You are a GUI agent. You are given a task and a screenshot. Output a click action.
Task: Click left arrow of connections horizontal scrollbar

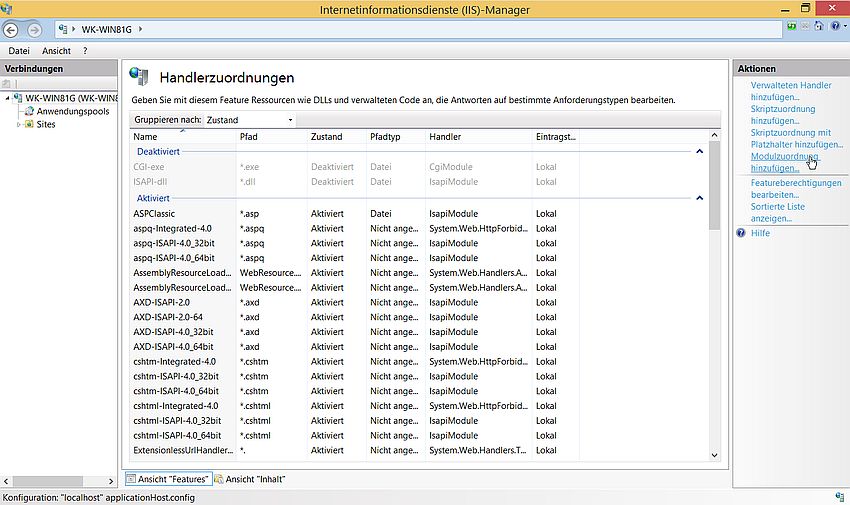pos(6,481)
